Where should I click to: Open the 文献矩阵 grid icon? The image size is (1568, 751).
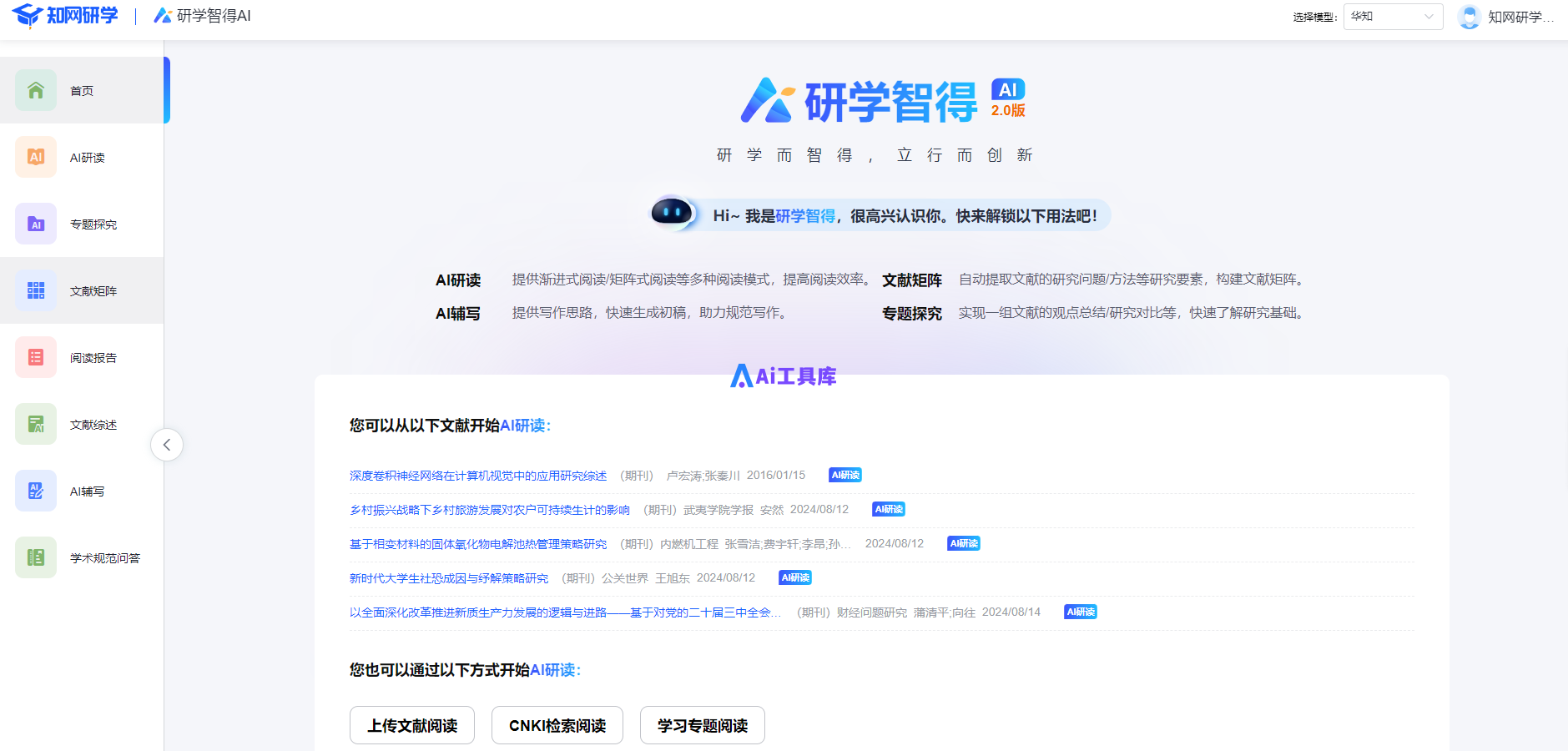[x=36, y=290]
